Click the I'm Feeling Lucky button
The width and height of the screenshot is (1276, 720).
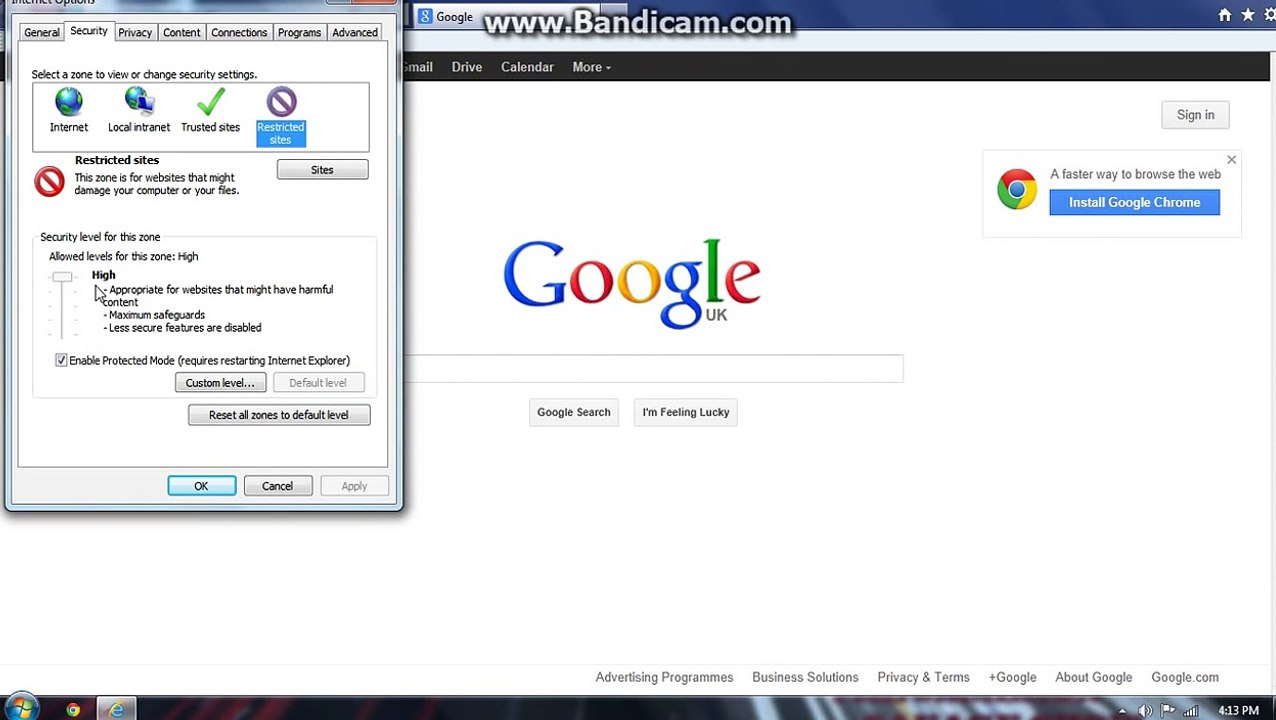(686, 412)
